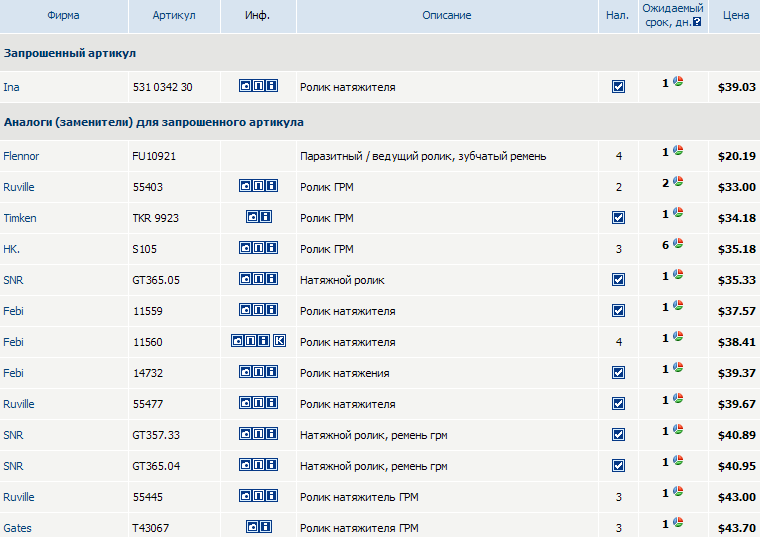This screenshot has width=760, height=537.
Task: Open photo camera icon for Ina 531 0342 30
Action: coord(246,86)
